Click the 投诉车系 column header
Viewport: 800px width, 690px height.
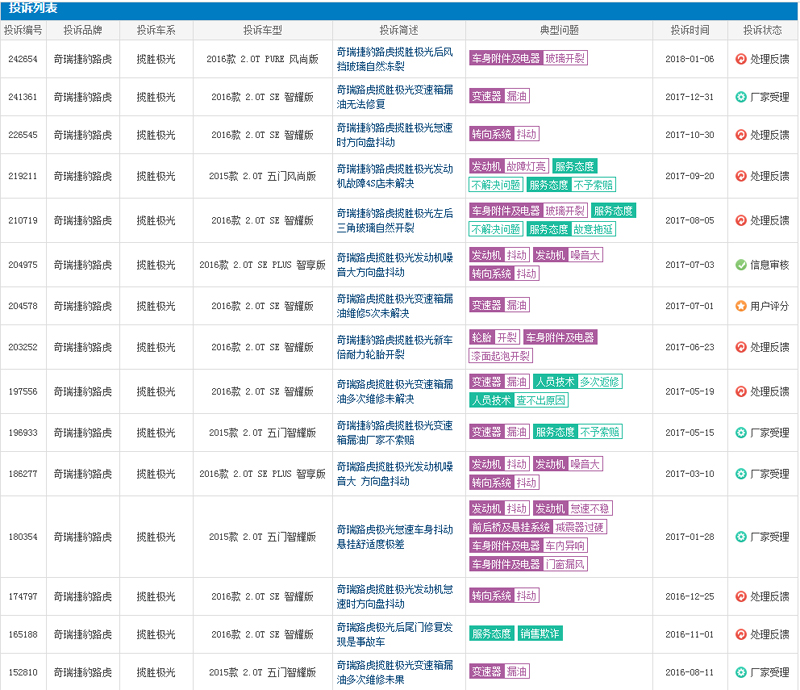156,31
